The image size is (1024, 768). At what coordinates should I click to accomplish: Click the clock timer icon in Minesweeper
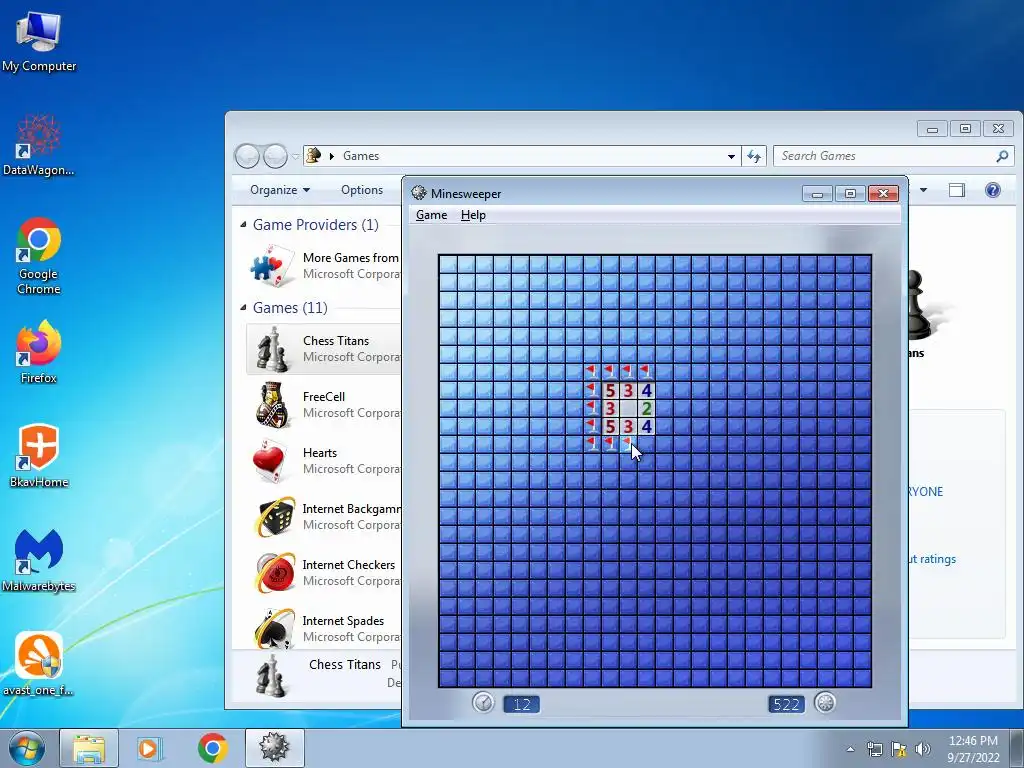483,703
